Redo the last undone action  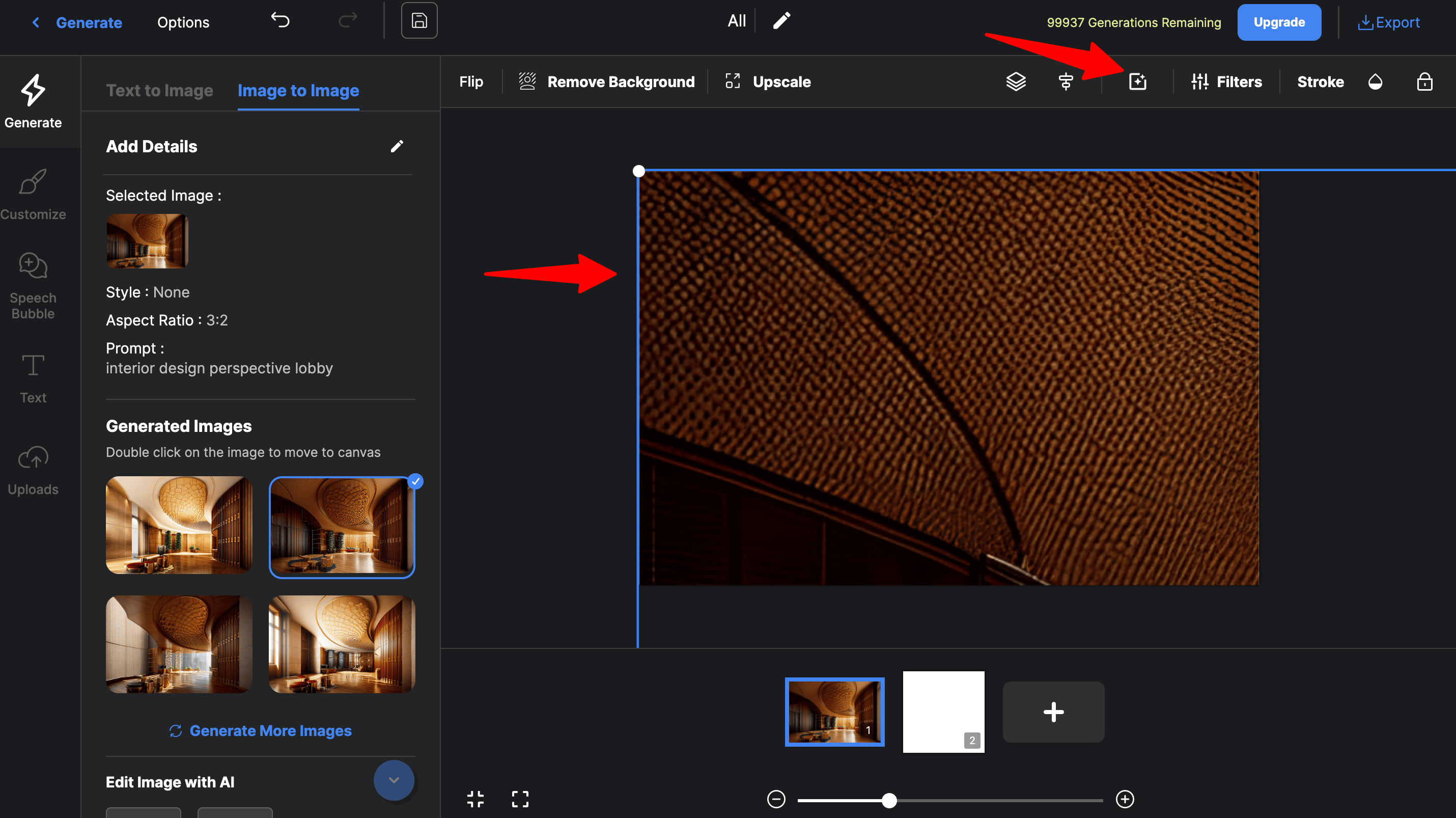(x=347, y=20)
